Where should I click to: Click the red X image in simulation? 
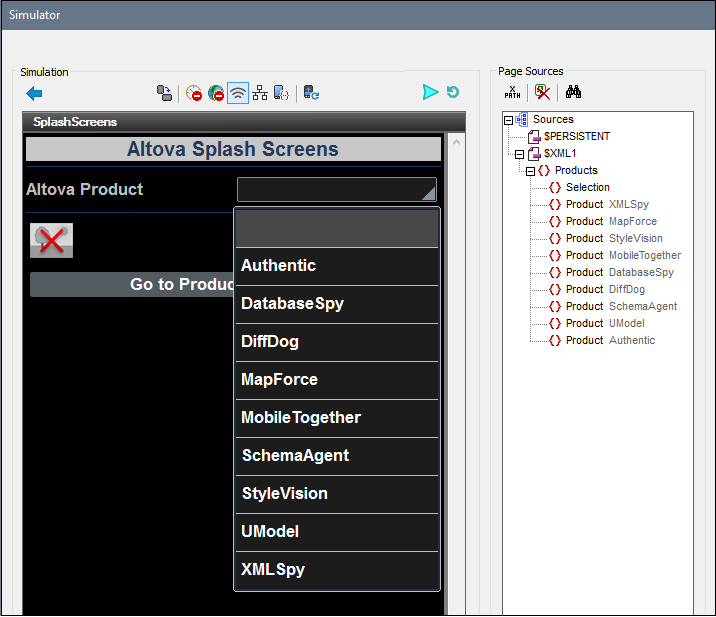point(51,240)
